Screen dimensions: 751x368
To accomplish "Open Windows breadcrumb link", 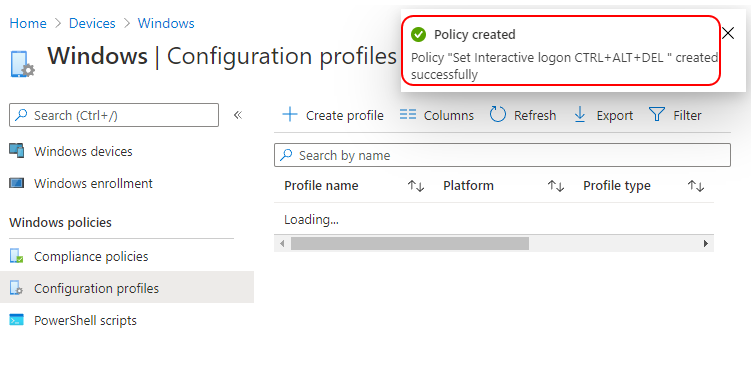I will coord(166,23).
